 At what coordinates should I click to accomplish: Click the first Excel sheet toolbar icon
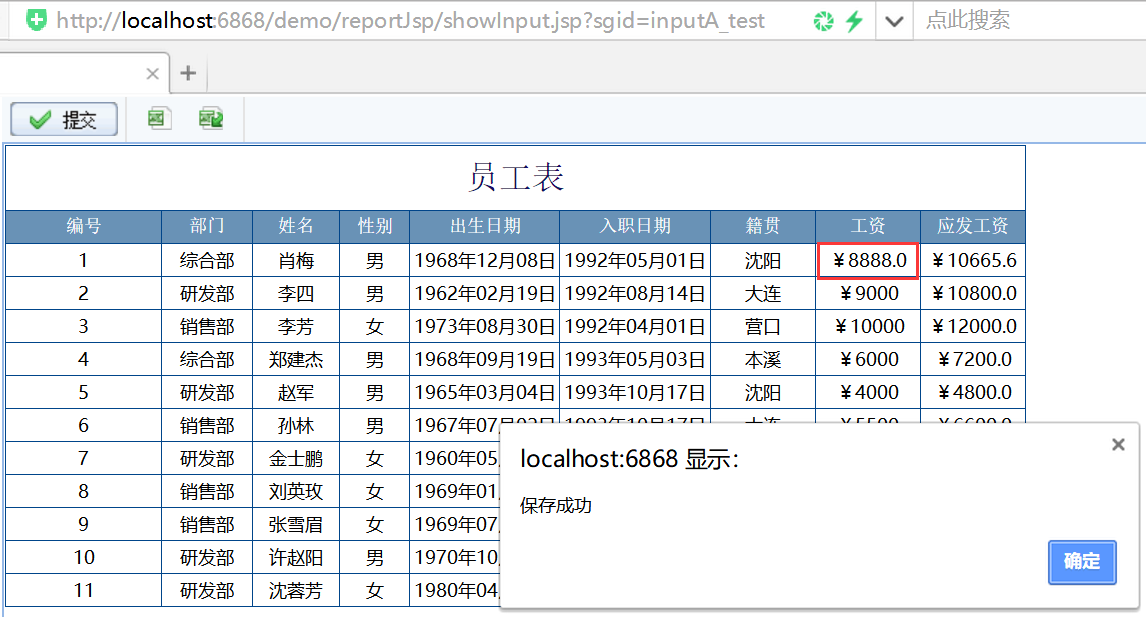pyautogui.click(x=159, y=118)
